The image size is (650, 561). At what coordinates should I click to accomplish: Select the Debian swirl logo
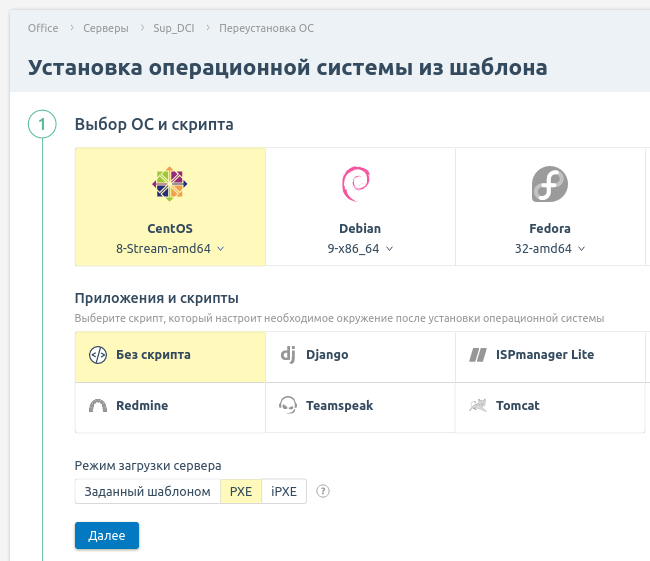(x=356, y=184)
